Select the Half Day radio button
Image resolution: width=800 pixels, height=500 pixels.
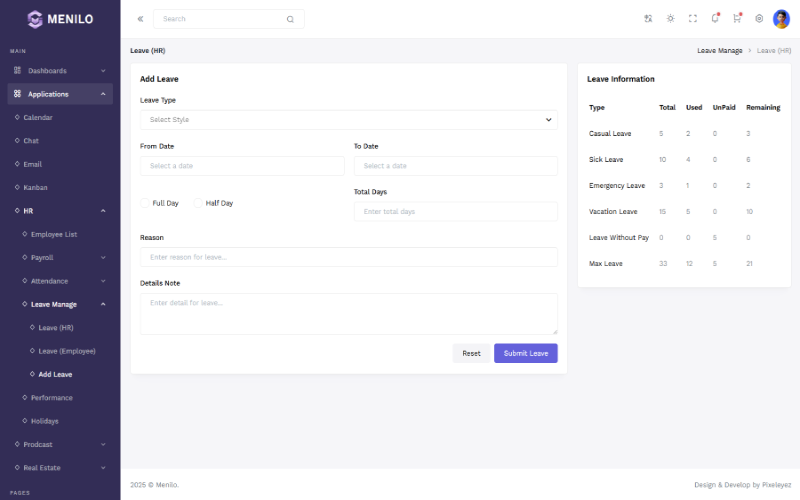[198, 203]
